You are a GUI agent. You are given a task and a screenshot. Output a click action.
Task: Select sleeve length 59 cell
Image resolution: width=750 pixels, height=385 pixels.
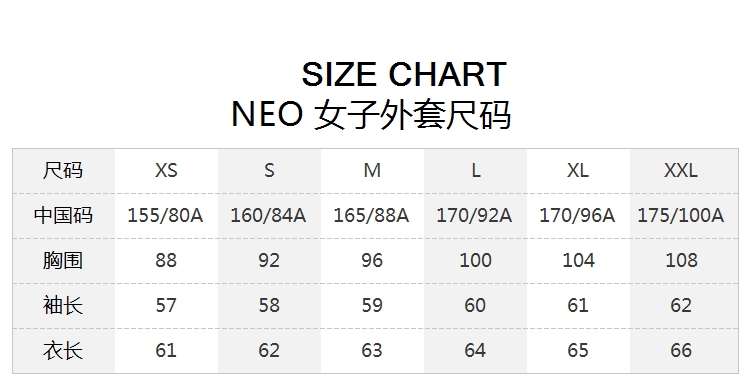pos(372,306)
